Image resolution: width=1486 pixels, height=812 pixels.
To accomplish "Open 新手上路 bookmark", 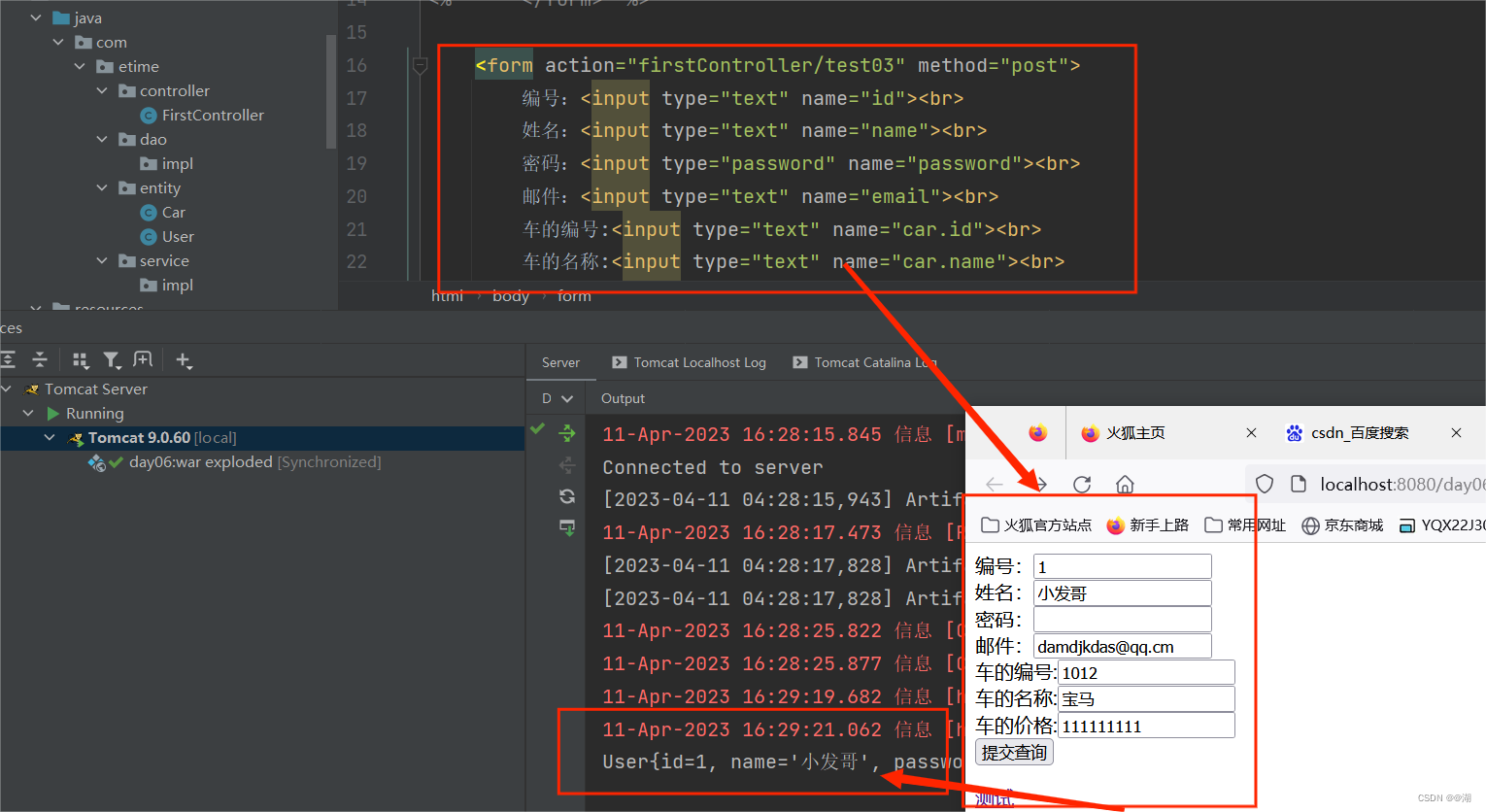I will click(1147, 525).
